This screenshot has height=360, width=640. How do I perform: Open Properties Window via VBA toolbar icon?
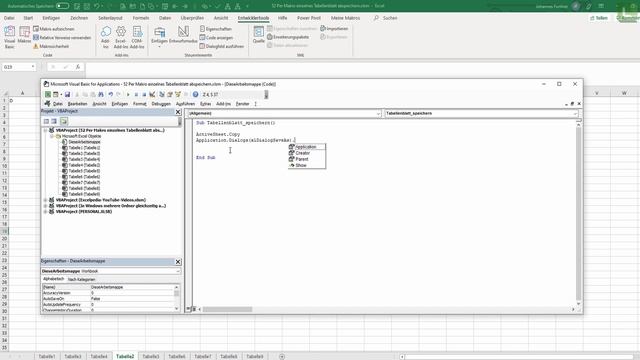tap(170, 94)
